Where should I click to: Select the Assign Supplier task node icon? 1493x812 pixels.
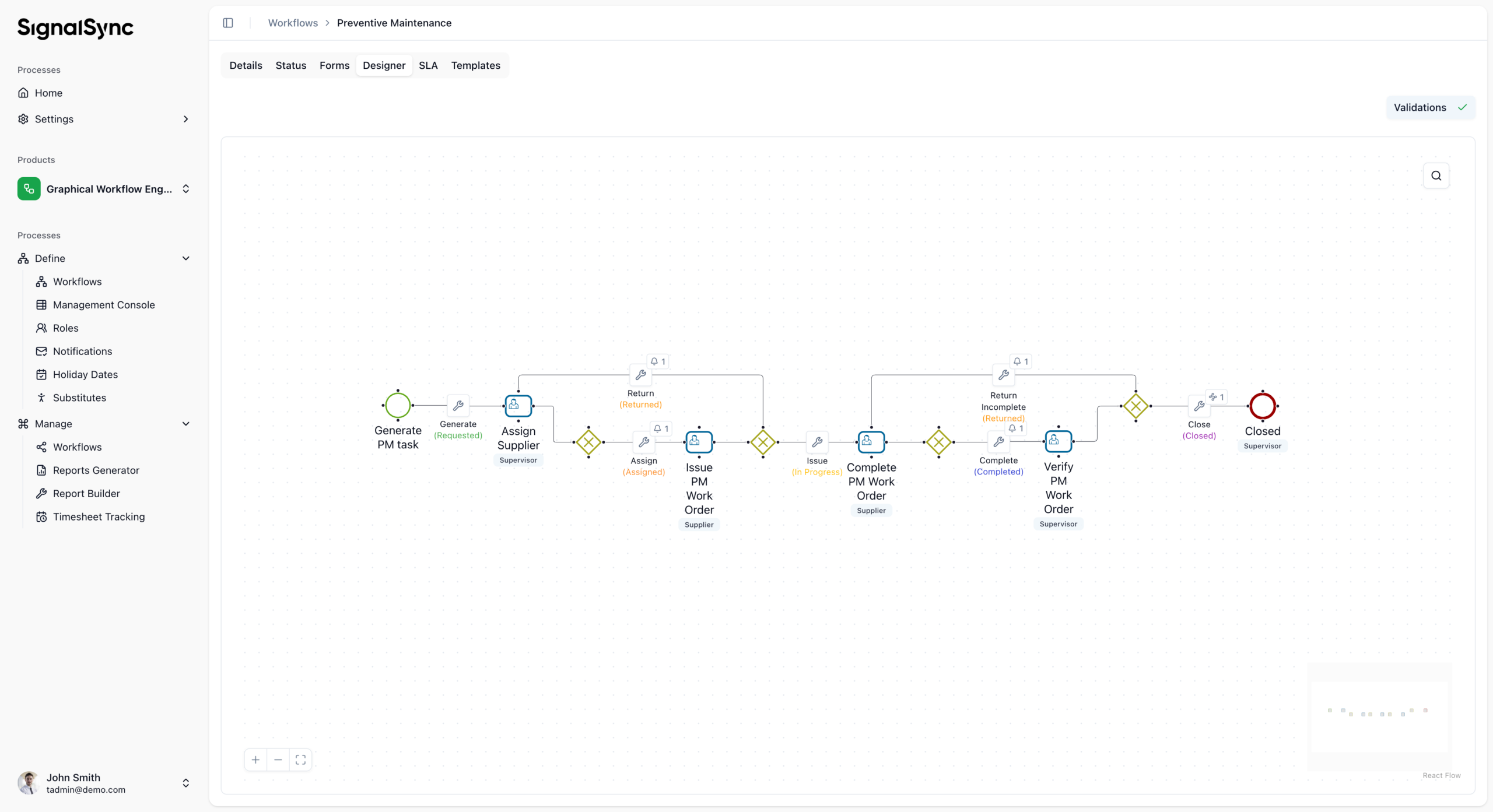tap(518, 406)
